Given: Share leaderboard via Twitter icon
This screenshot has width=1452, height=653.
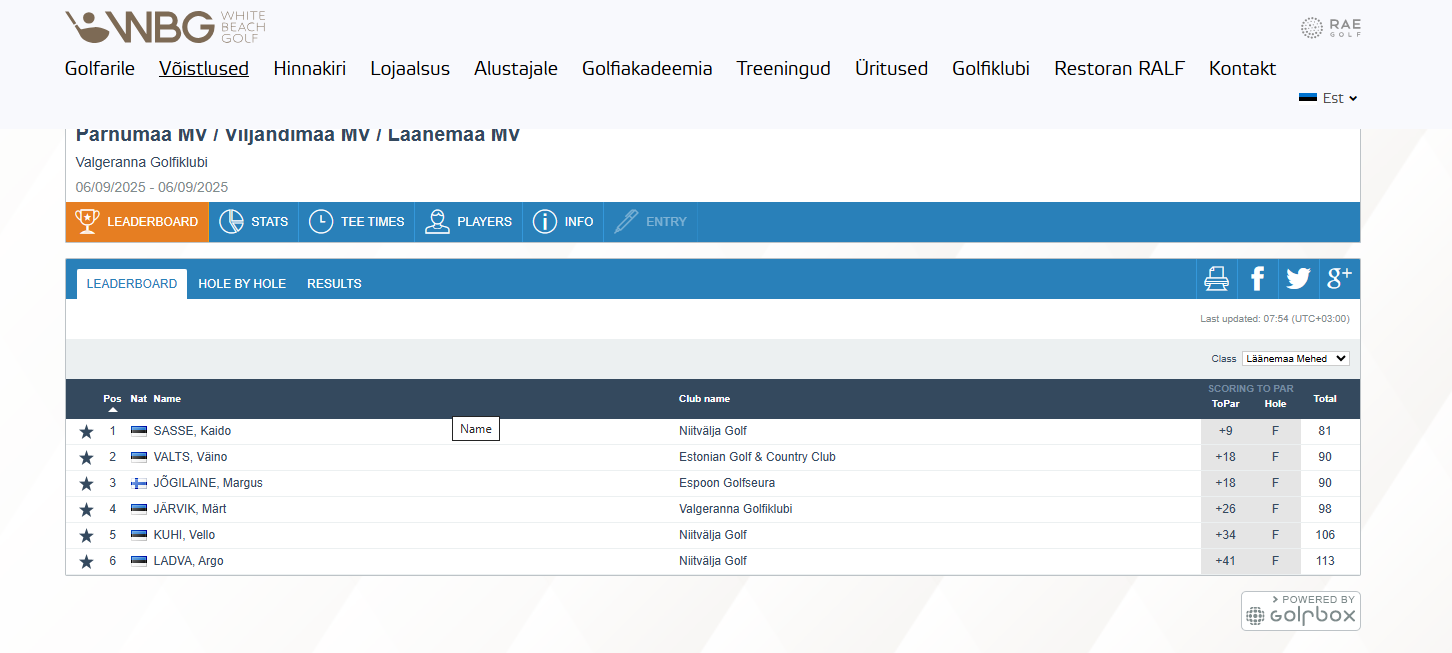Looking at the screenshot, I should pyautogui.click(x=1298, y=279).
